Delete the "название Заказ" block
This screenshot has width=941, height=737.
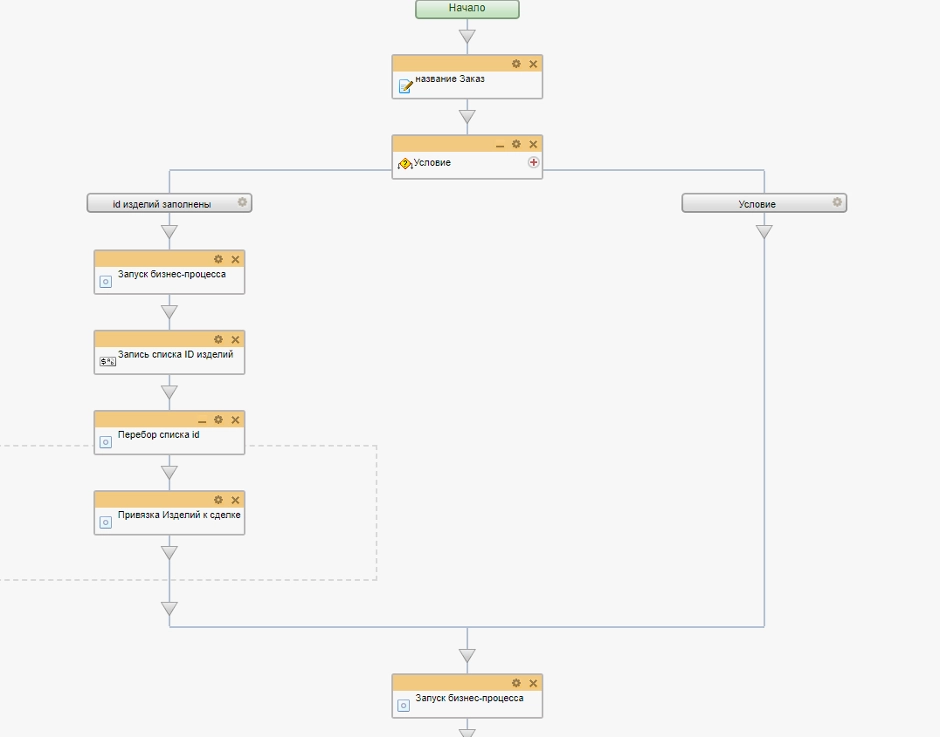533,64
